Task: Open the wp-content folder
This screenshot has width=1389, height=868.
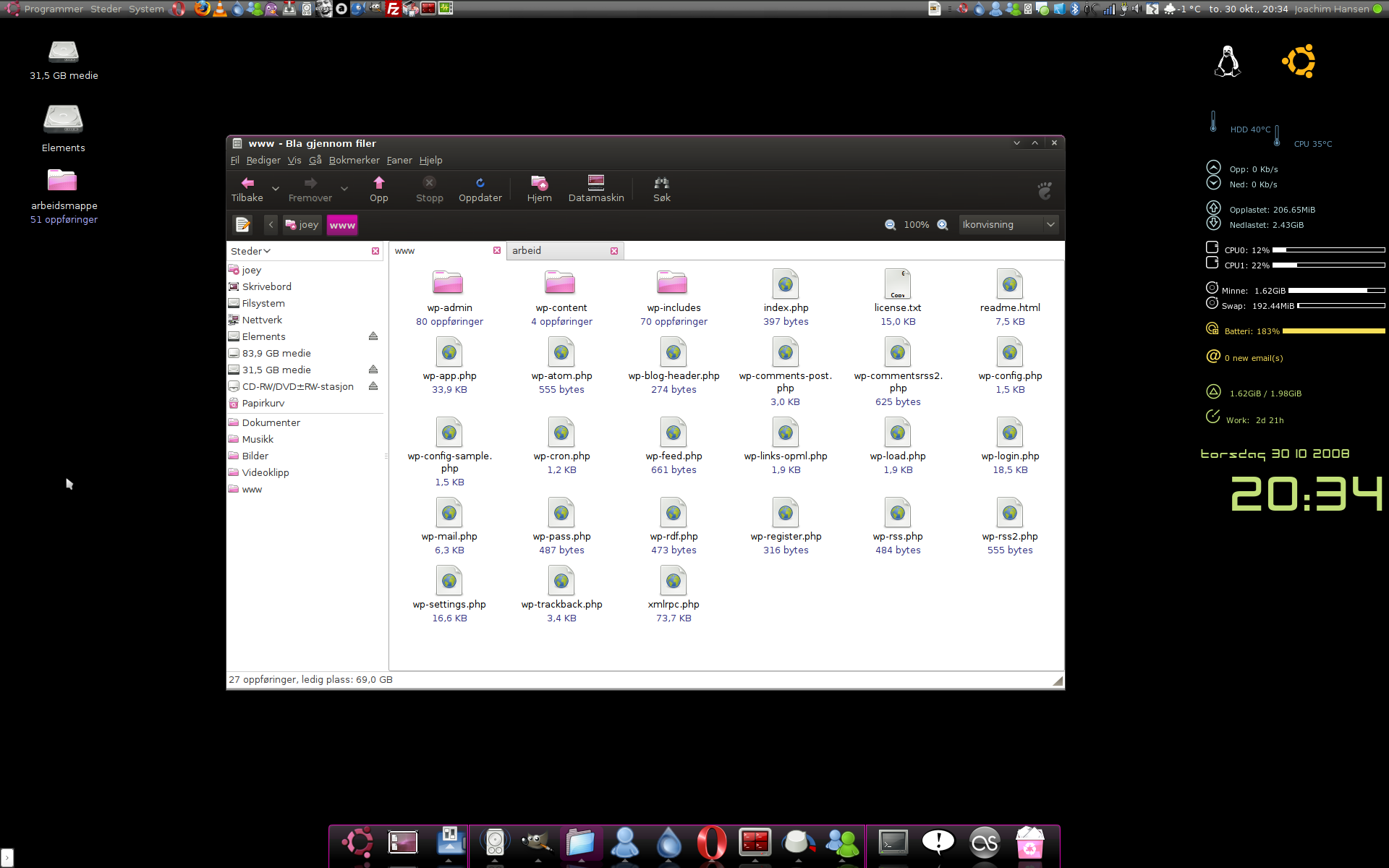Action: [561, 283]
